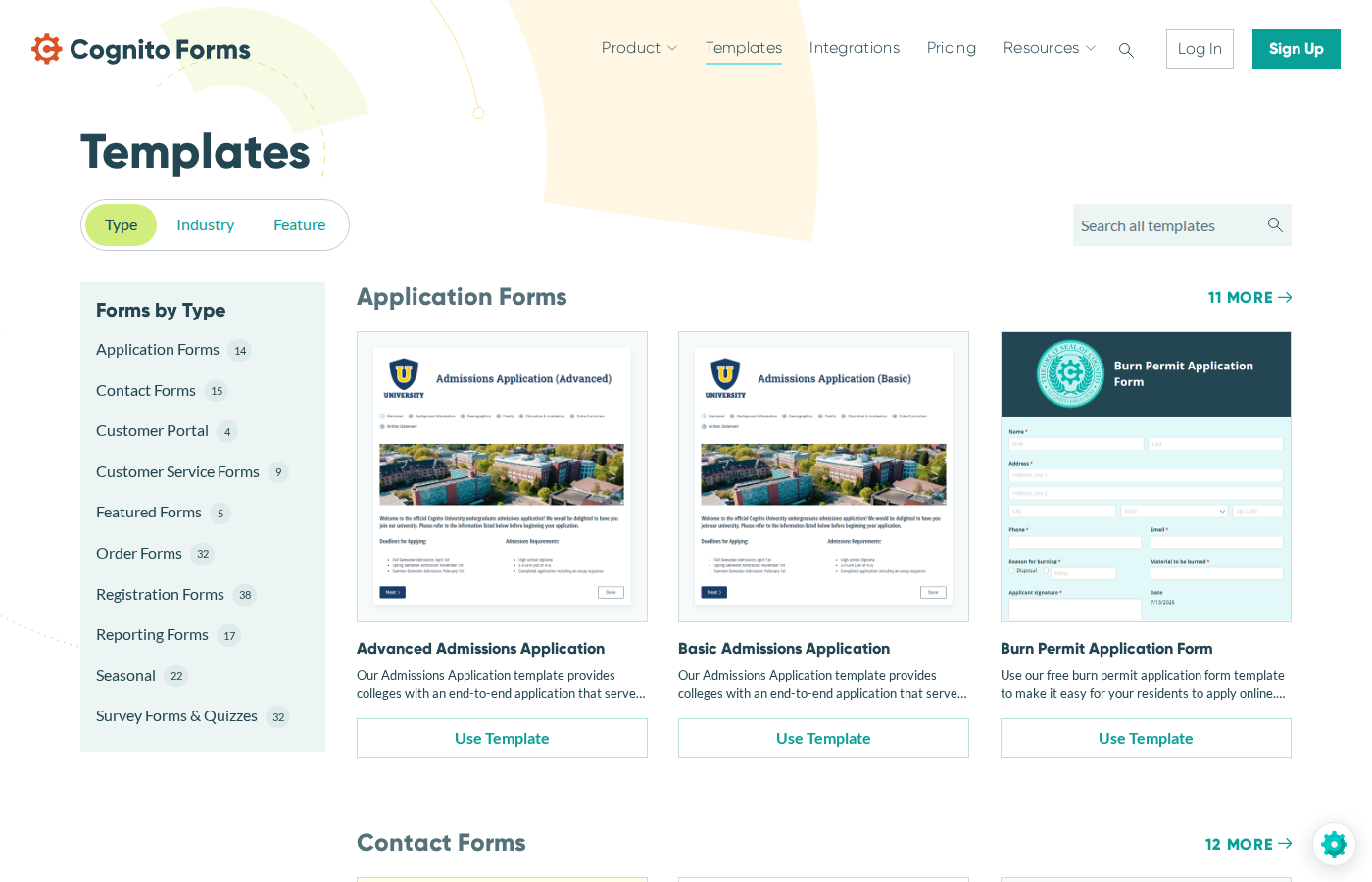Open Advanced Admissions Application thumbnail
1372x882 pixels.
click(502, 476)
